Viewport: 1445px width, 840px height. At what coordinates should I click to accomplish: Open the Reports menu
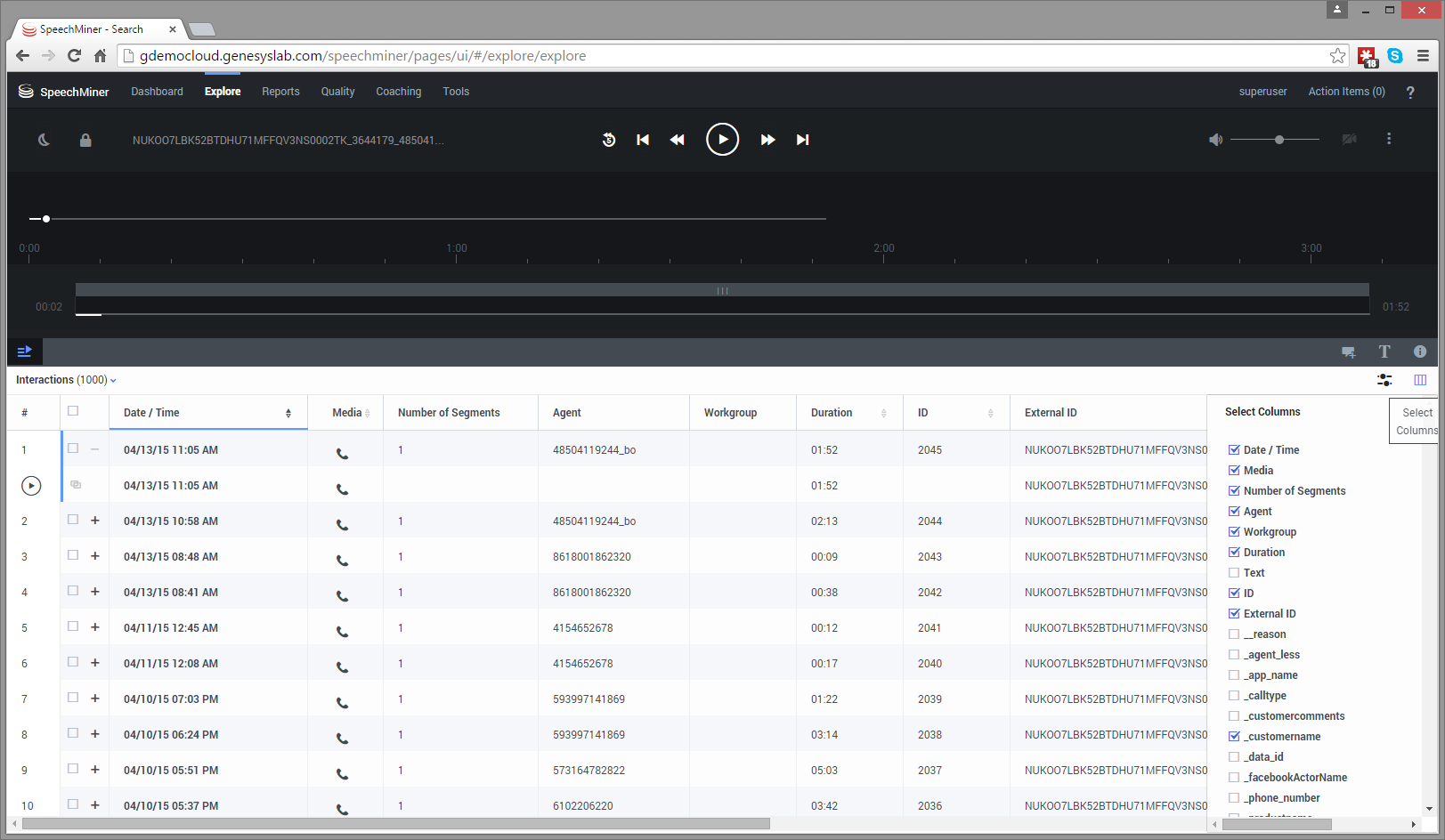(280, 92)
